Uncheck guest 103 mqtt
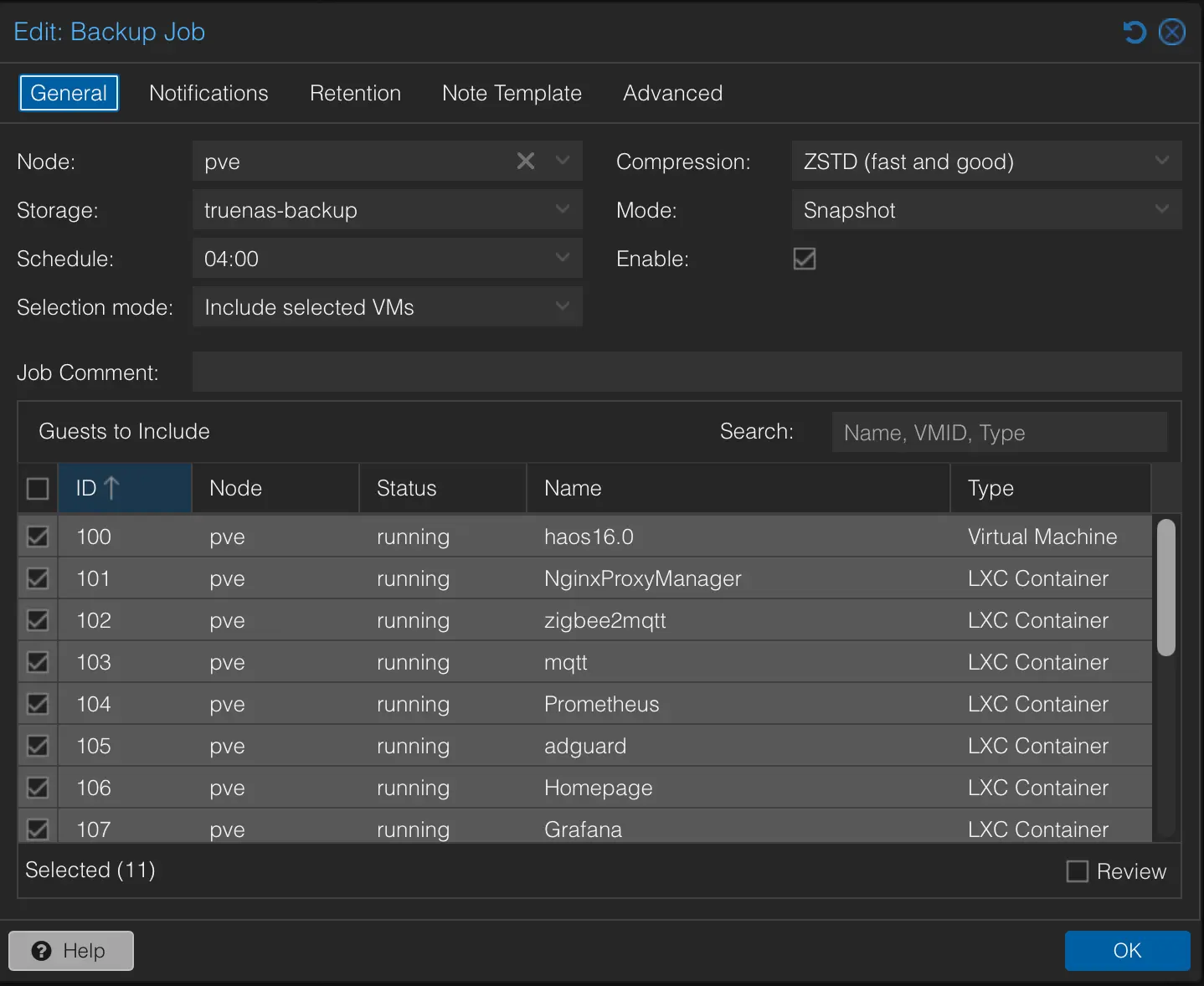The image size is (1204, 986). [x=38, y=662]
